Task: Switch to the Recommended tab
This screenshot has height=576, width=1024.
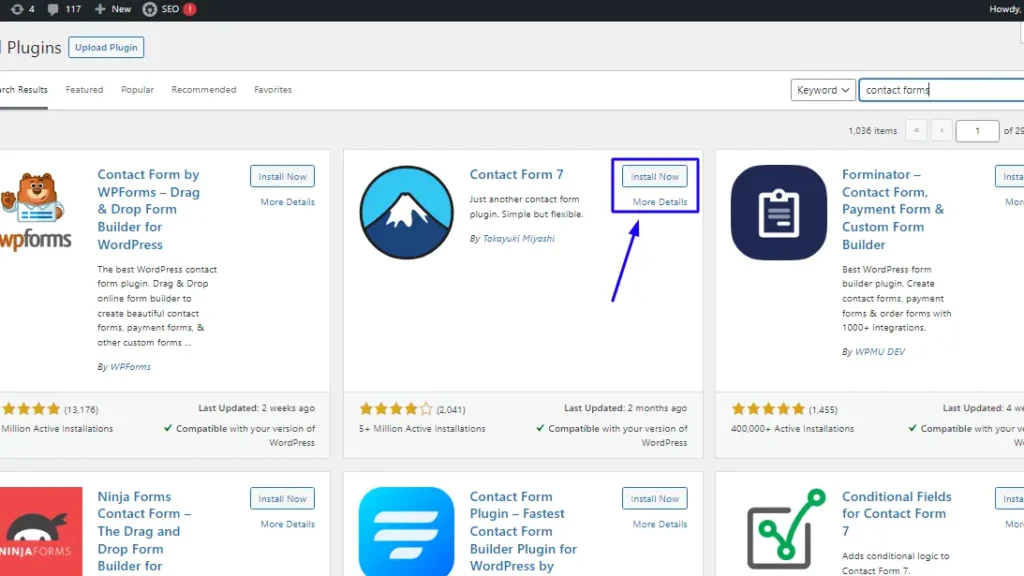Action: (204, 90)
